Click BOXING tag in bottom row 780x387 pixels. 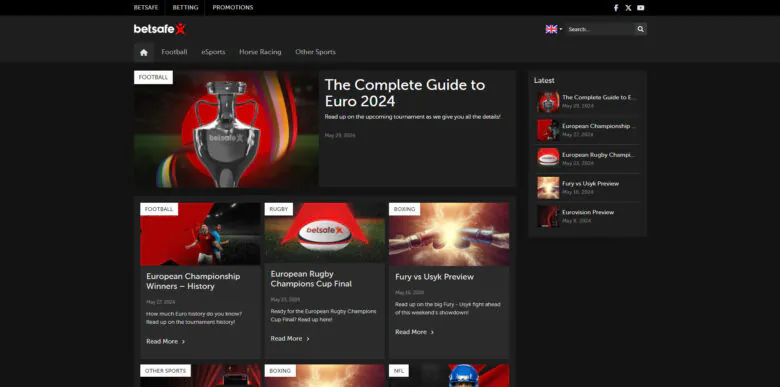[x=280, y=371]
